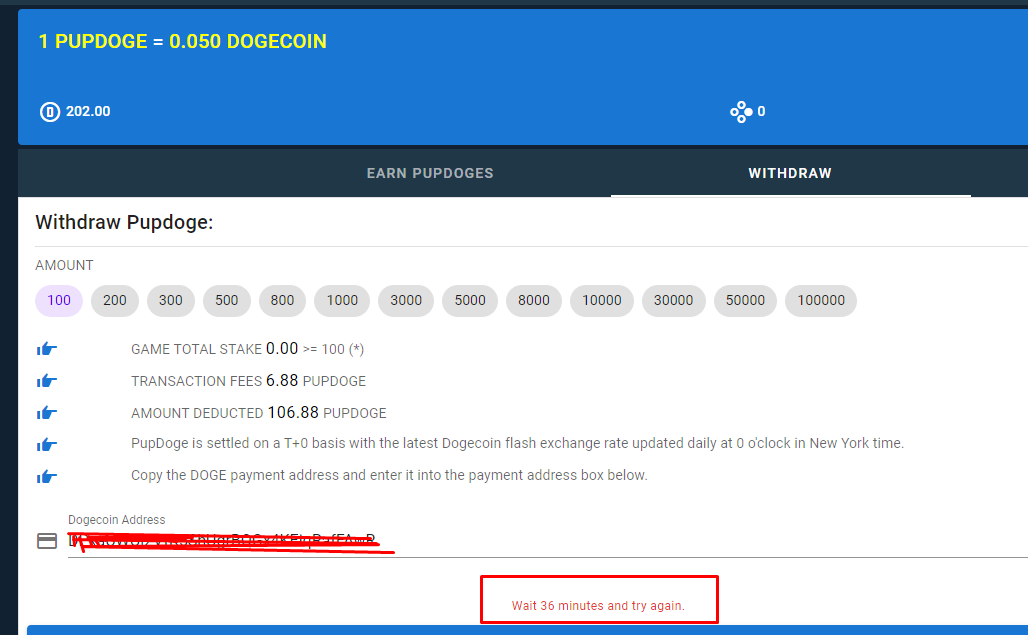Viewport: 1028px width, 635px height.
Task: Click the '1 PUPDOGE = 0.050 DOGECOIN' rate text
Action: click(x=182, y=41)
